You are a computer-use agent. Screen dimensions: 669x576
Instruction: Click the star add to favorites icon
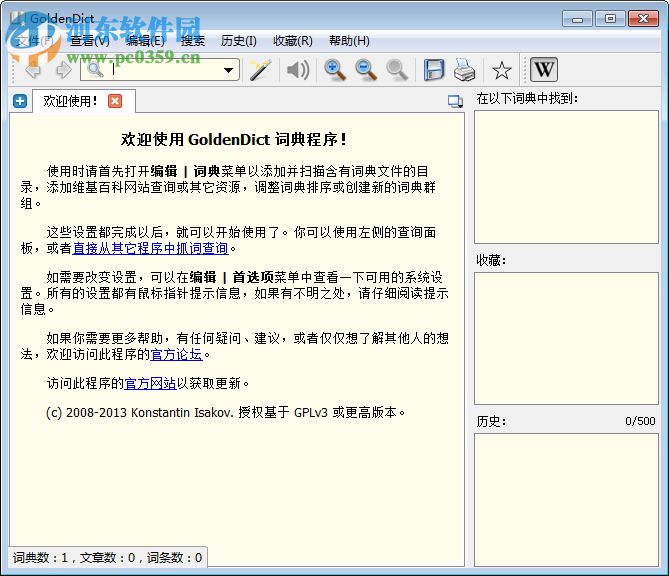click(502, 70)
